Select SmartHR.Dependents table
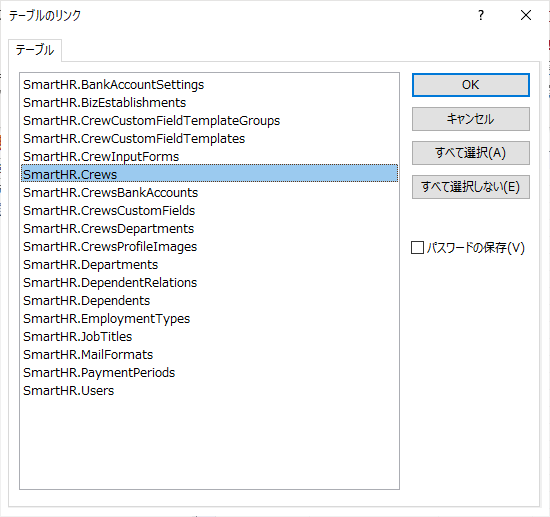 tap(209, 301)
